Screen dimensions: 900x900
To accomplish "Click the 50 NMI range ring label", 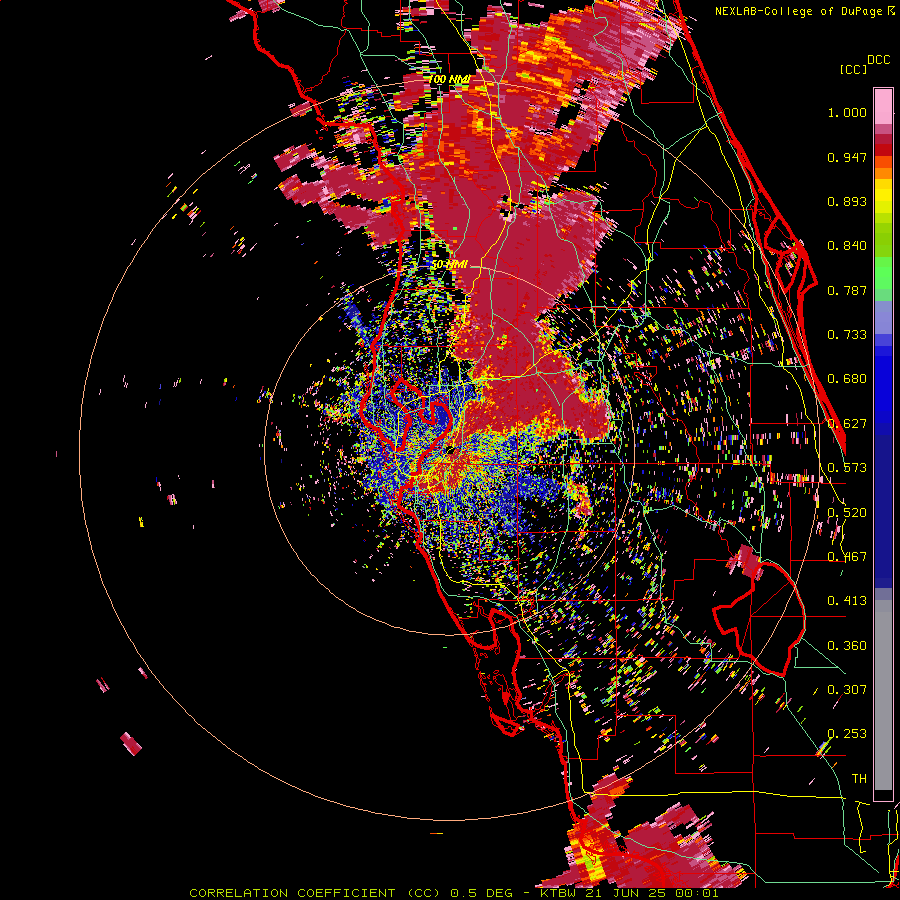I will point(449,265).
